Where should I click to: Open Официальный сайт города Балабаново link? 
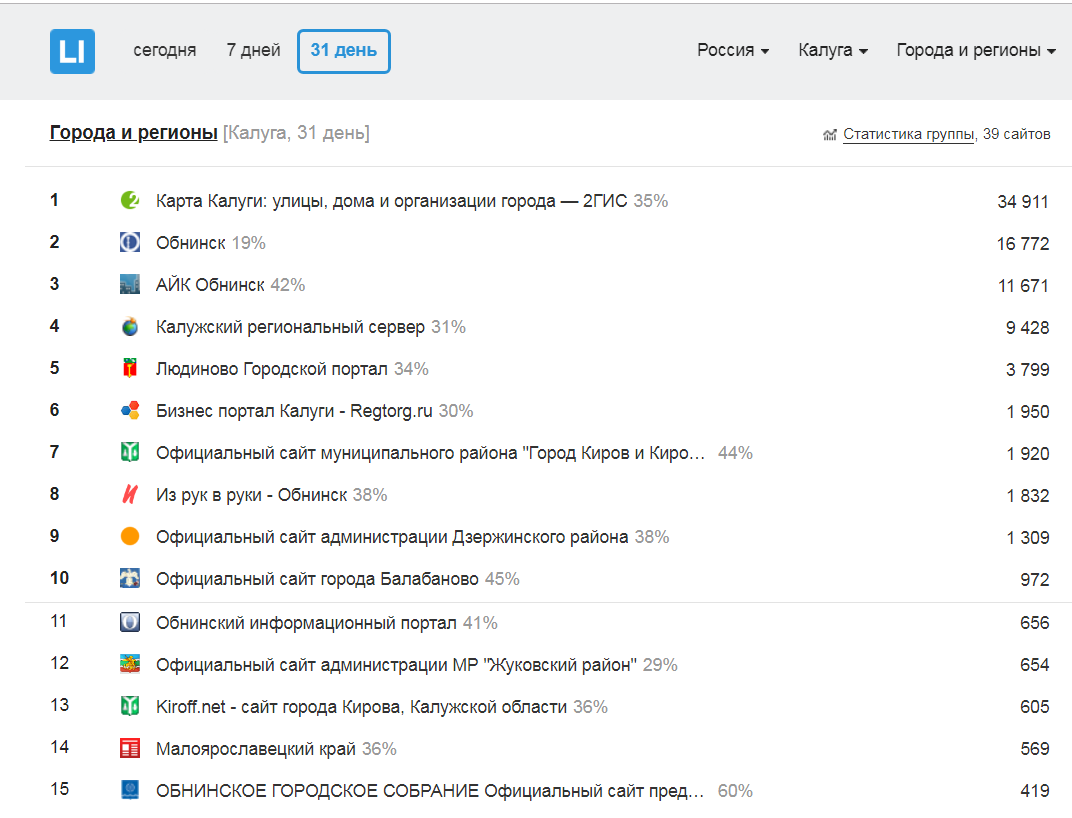coord(318,579)
